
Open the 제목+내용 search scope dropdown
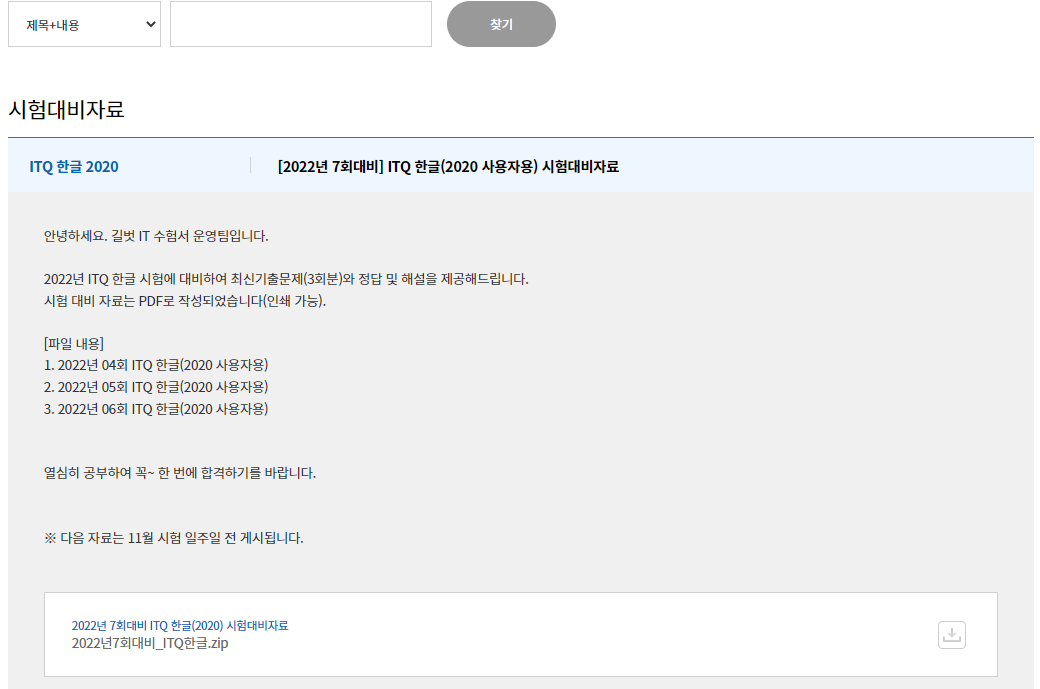[84, 25]
